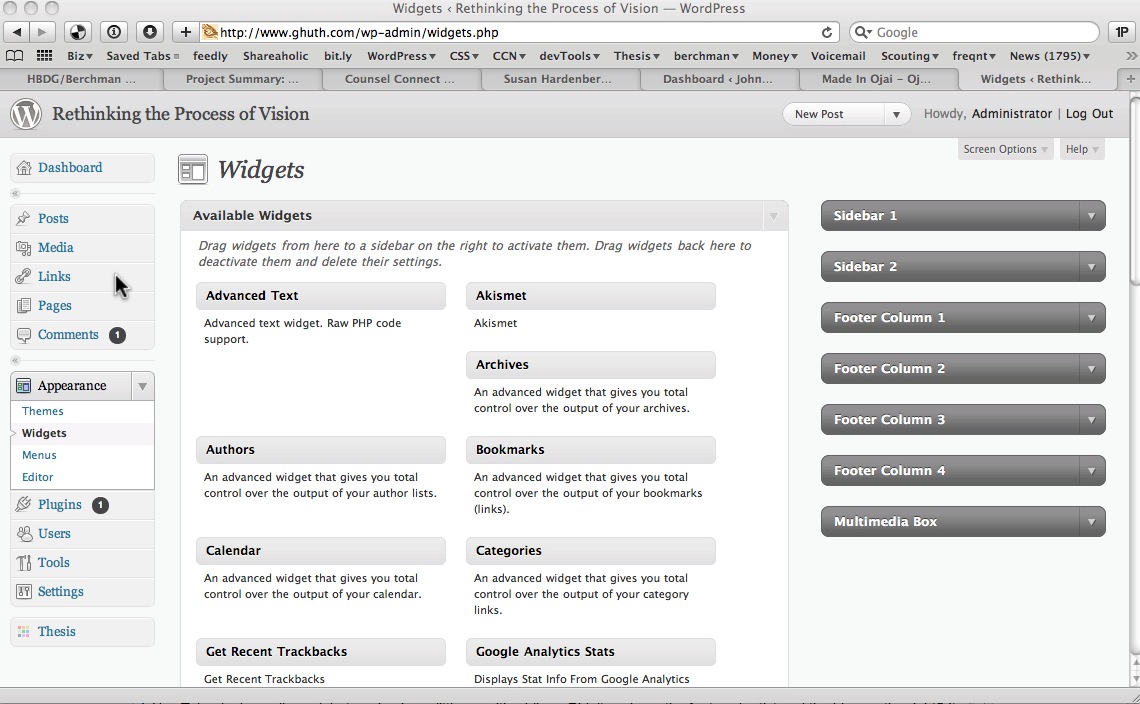Screen dimensions: 1140x704
Task: Click the WordPress logo in header
Action: [x=25, y=114]
